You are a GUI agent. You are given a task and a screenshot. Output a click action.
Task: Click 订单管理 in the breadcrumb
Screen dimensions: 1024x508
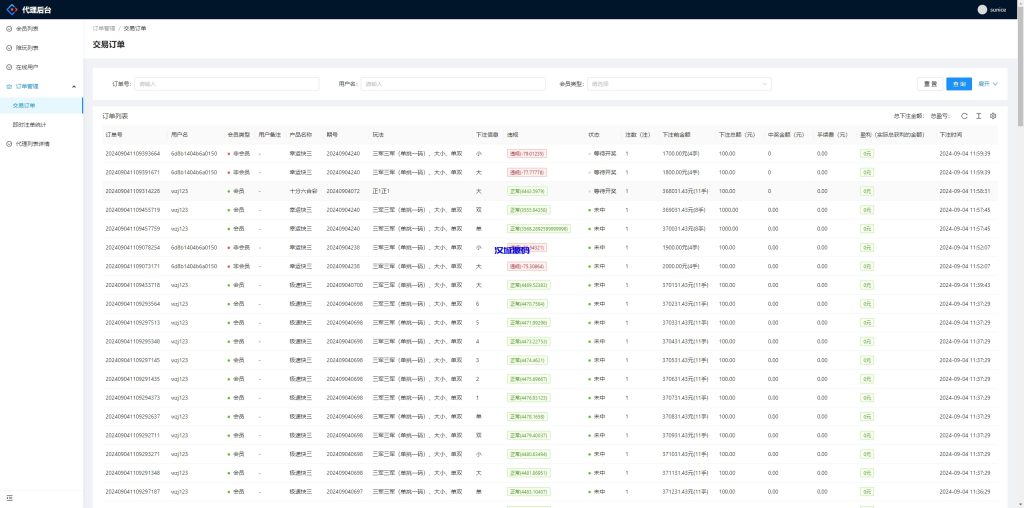tap(103, 29)
